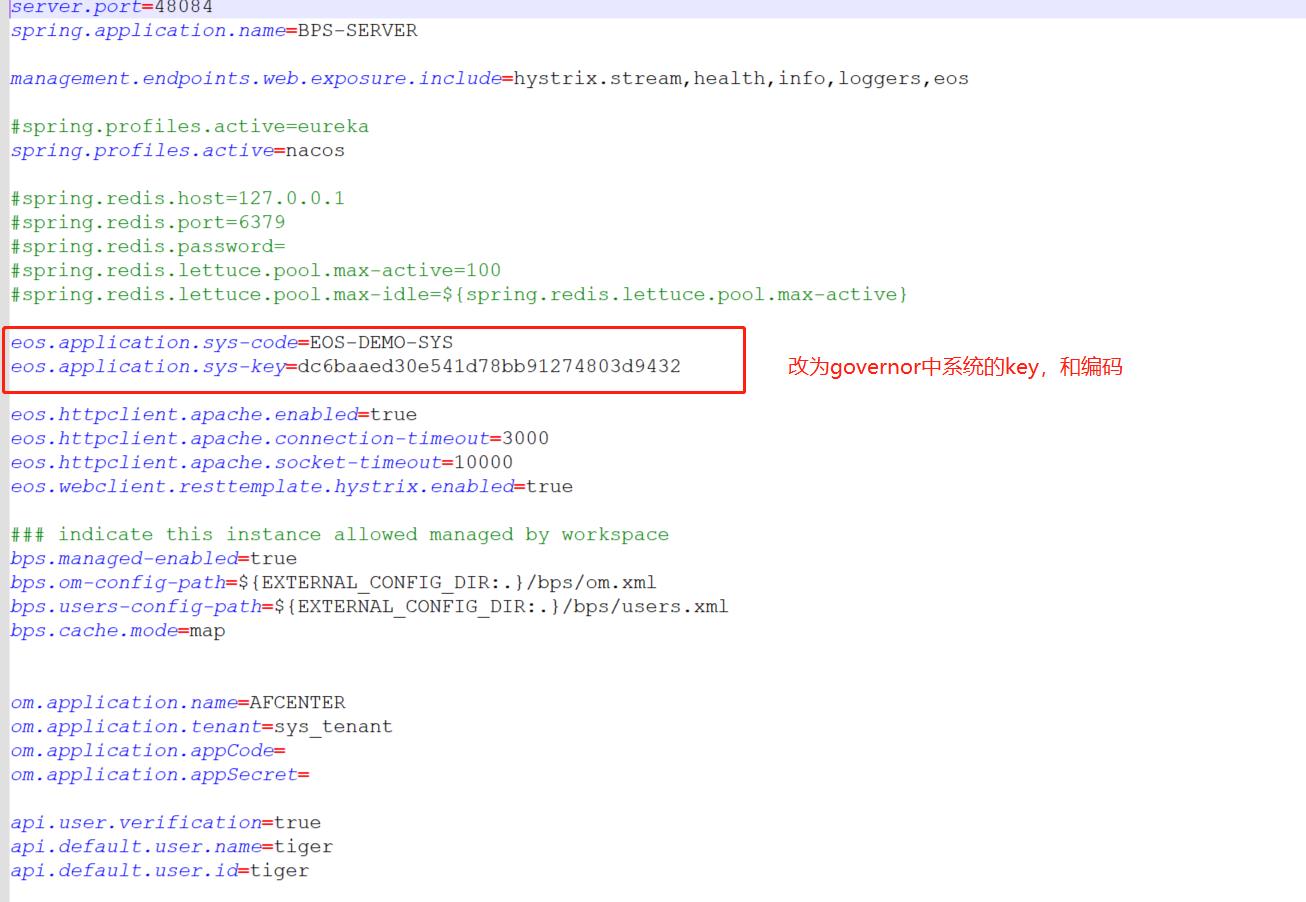This screenshot has height=902, width=1306.
Task: Click the connection-timeout value 3000
Action: (525, 438)
